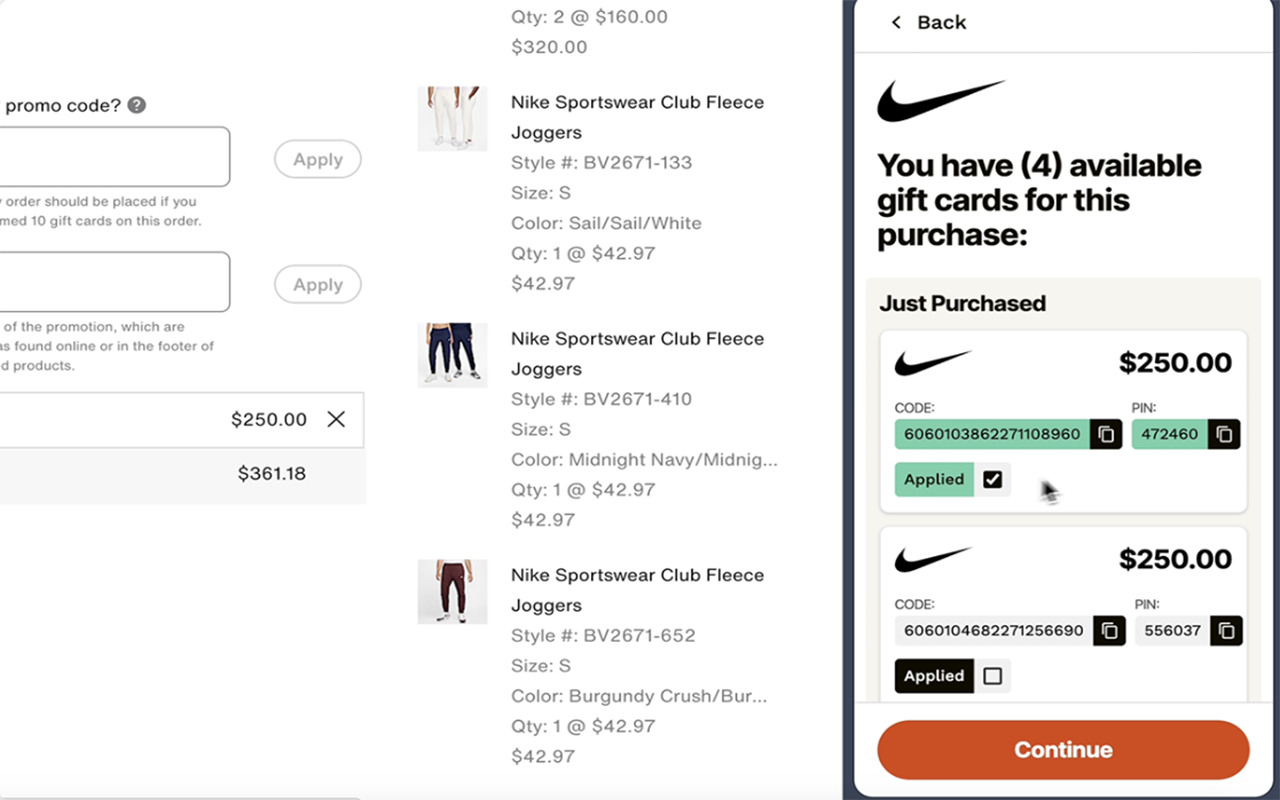The width and height of the screenshot is (1280, 800).
Task: Focus the second code input field
Action: (110, 282)
